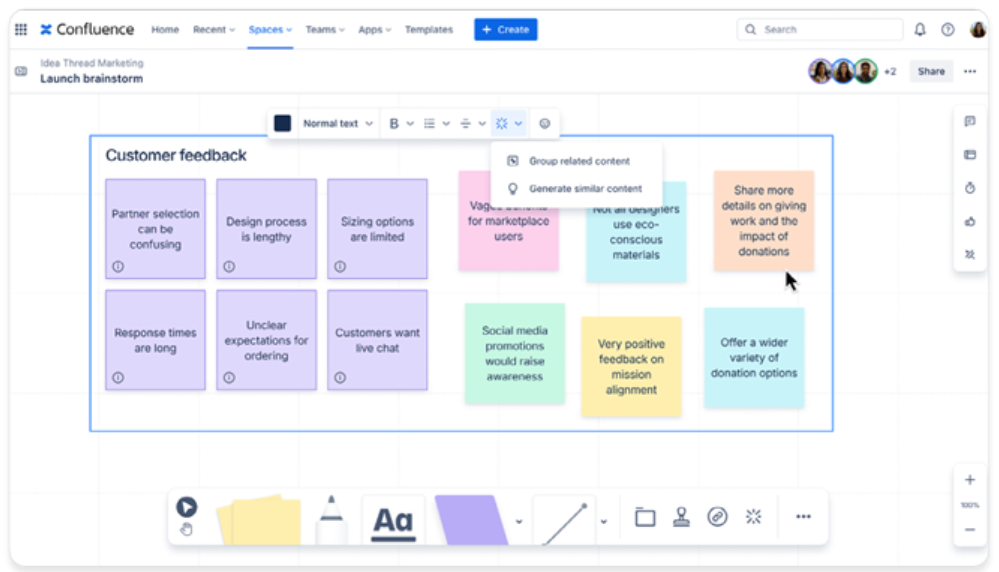Screen dimensions: 999x572
Task: Expand the line connector options chevron
Action: pyautogui.click(x=604, y=521)
